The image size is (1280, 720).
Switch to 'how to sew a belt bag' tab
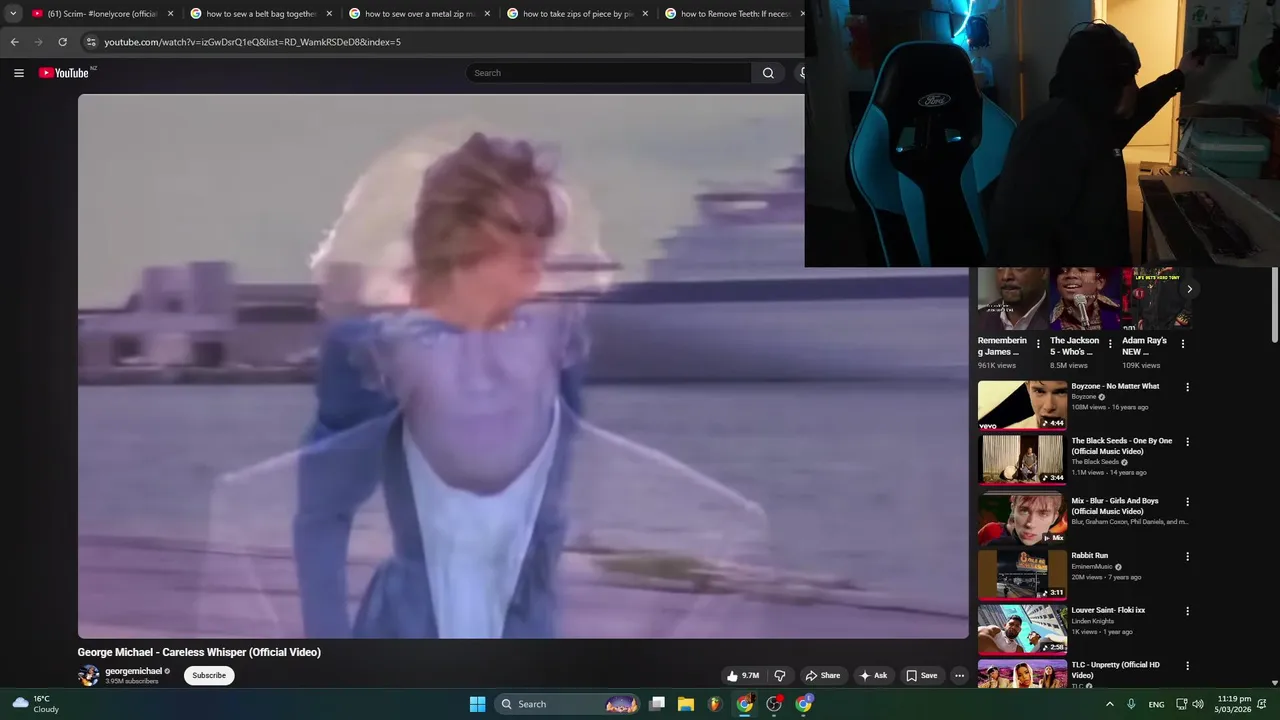tap(260, 14)
